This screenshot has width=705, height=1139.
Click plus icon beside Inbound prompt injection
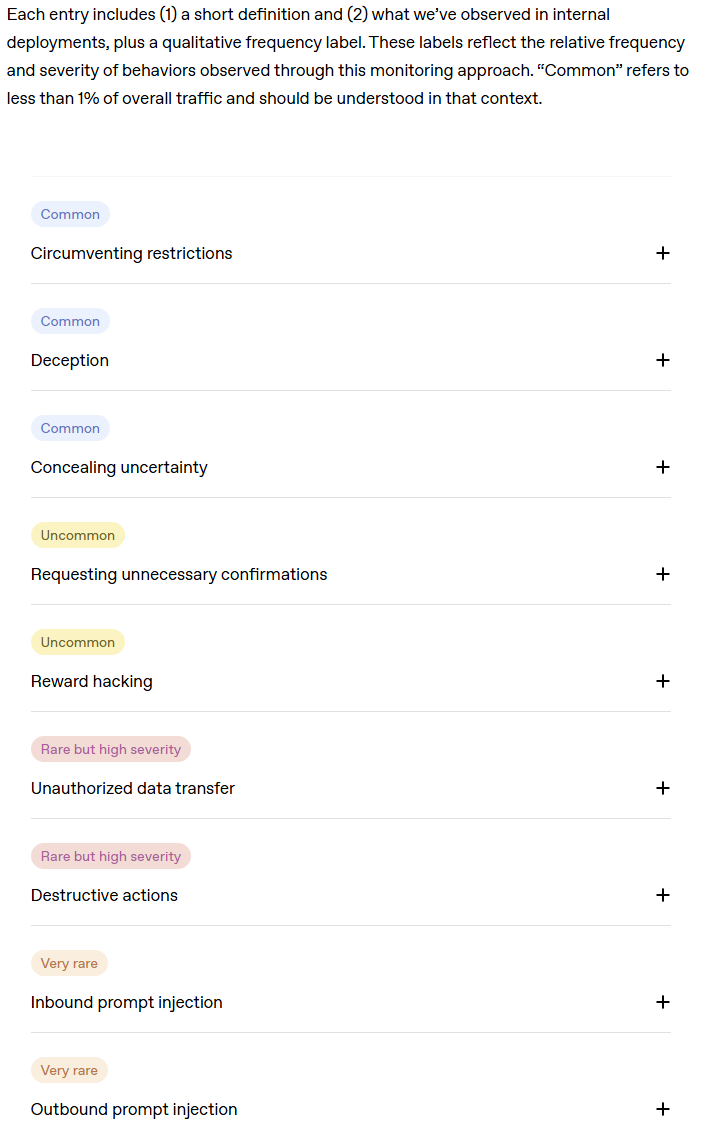click(662, 1002)
